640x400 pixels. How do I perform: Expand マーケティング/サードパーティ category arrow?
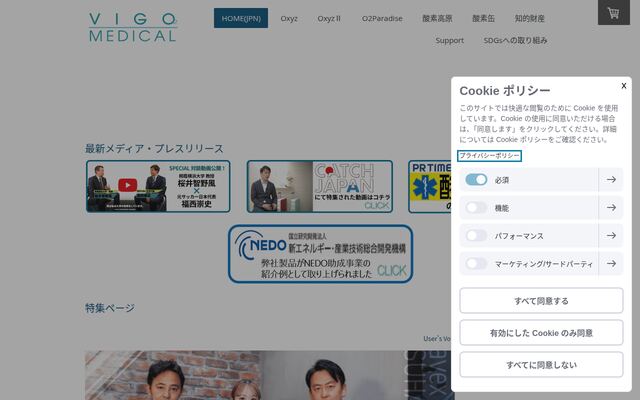pos(611,263)
